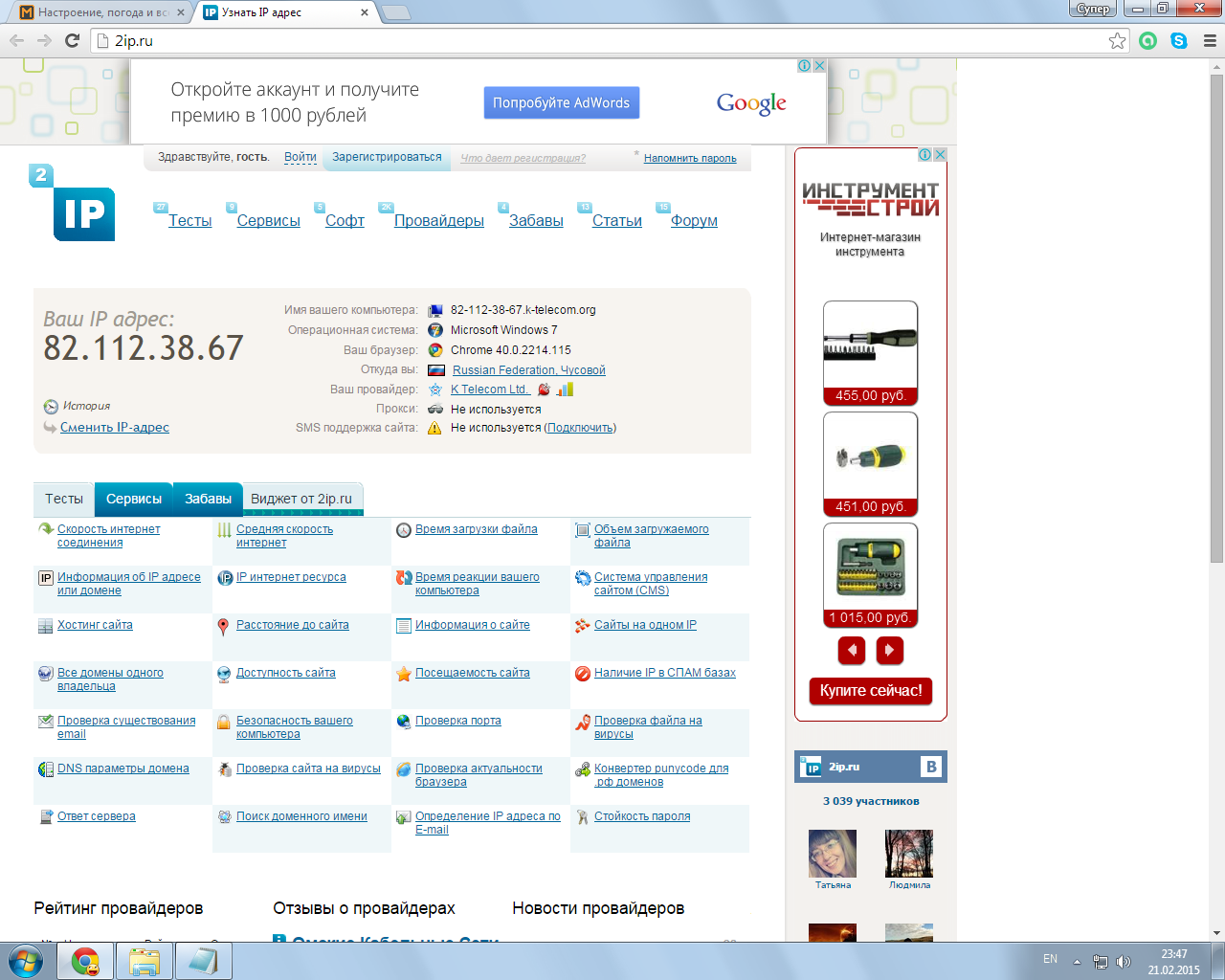Show next product in ad carousel

pyautogui.click(x=889, y=651)
